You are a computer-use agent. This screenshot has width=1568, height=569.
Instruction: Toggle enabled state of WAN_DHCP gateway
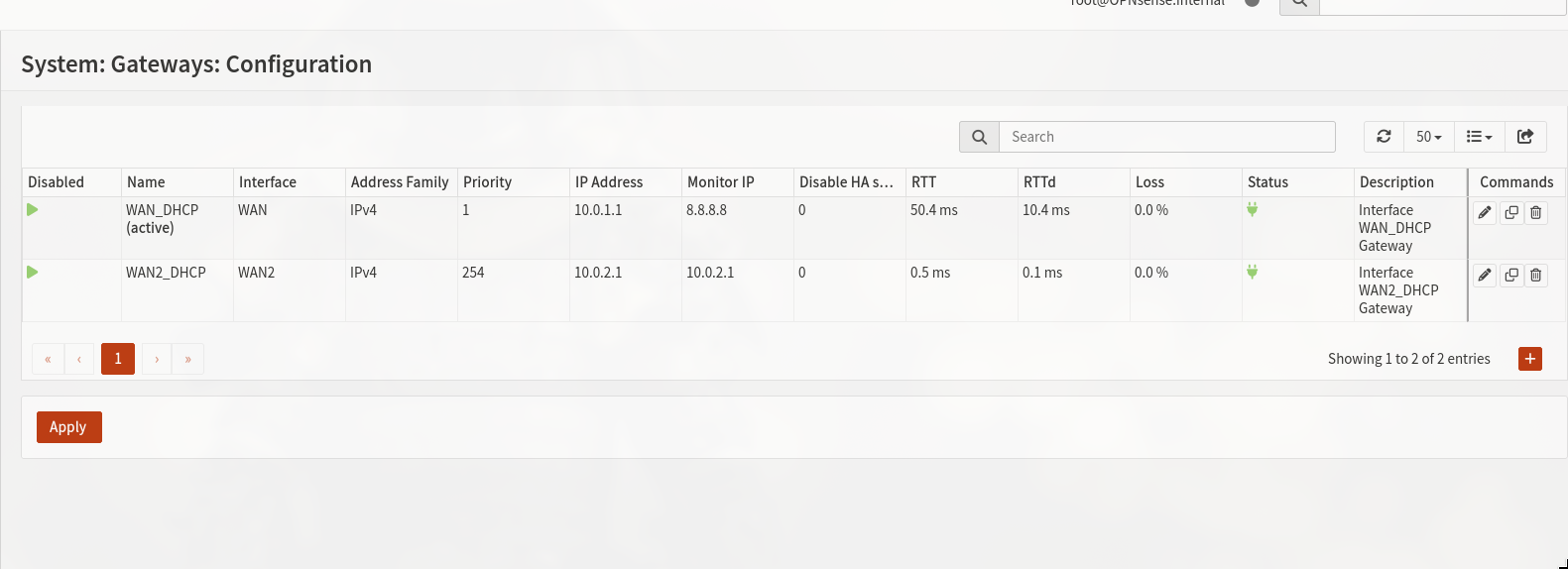33,210
